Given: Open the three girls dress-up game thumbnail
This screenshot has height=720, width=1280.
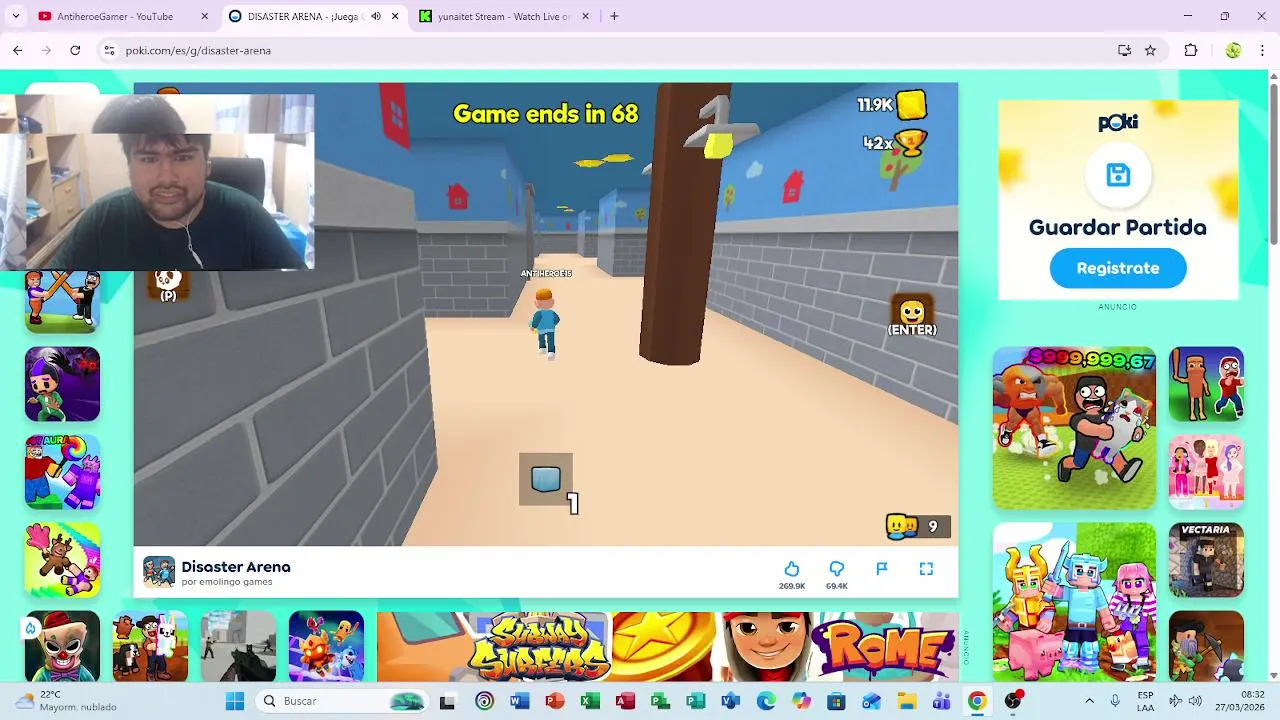Looking at the screenshot, I should point(1206,472).
